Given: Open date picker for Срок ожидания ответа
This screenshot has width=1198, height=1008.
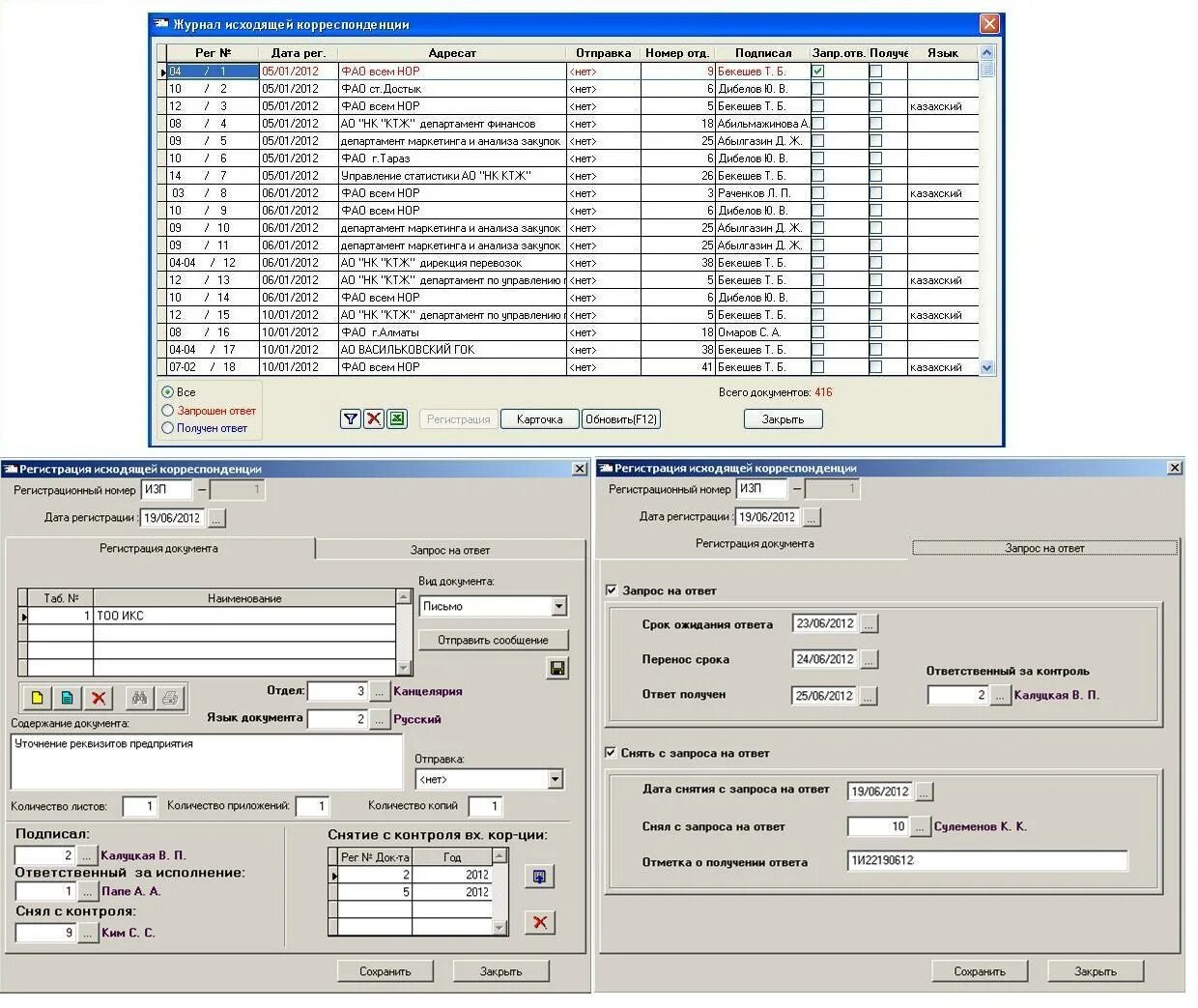Looking at the screenshot, I should coord(869,625).
